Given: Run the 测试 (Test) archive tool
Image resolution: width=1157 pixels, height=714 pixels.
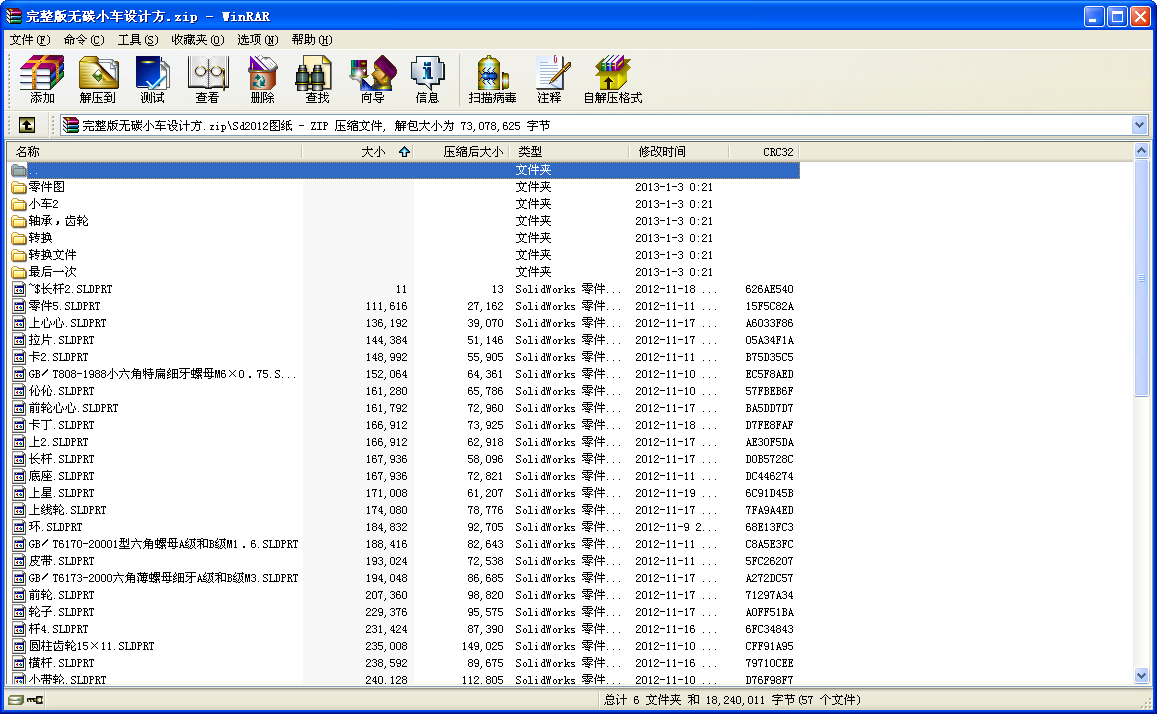Looking at the screenshot, I should 153,79.
